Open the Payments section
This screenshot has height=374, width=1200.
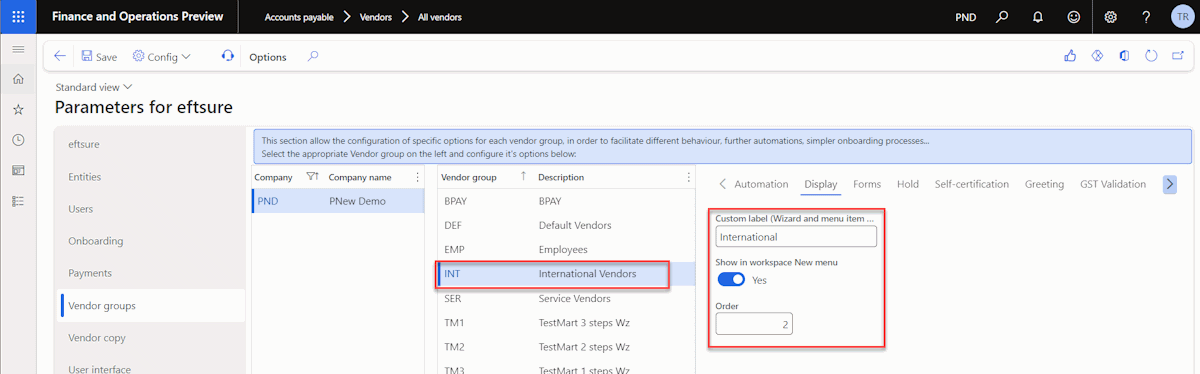(149, 273)
